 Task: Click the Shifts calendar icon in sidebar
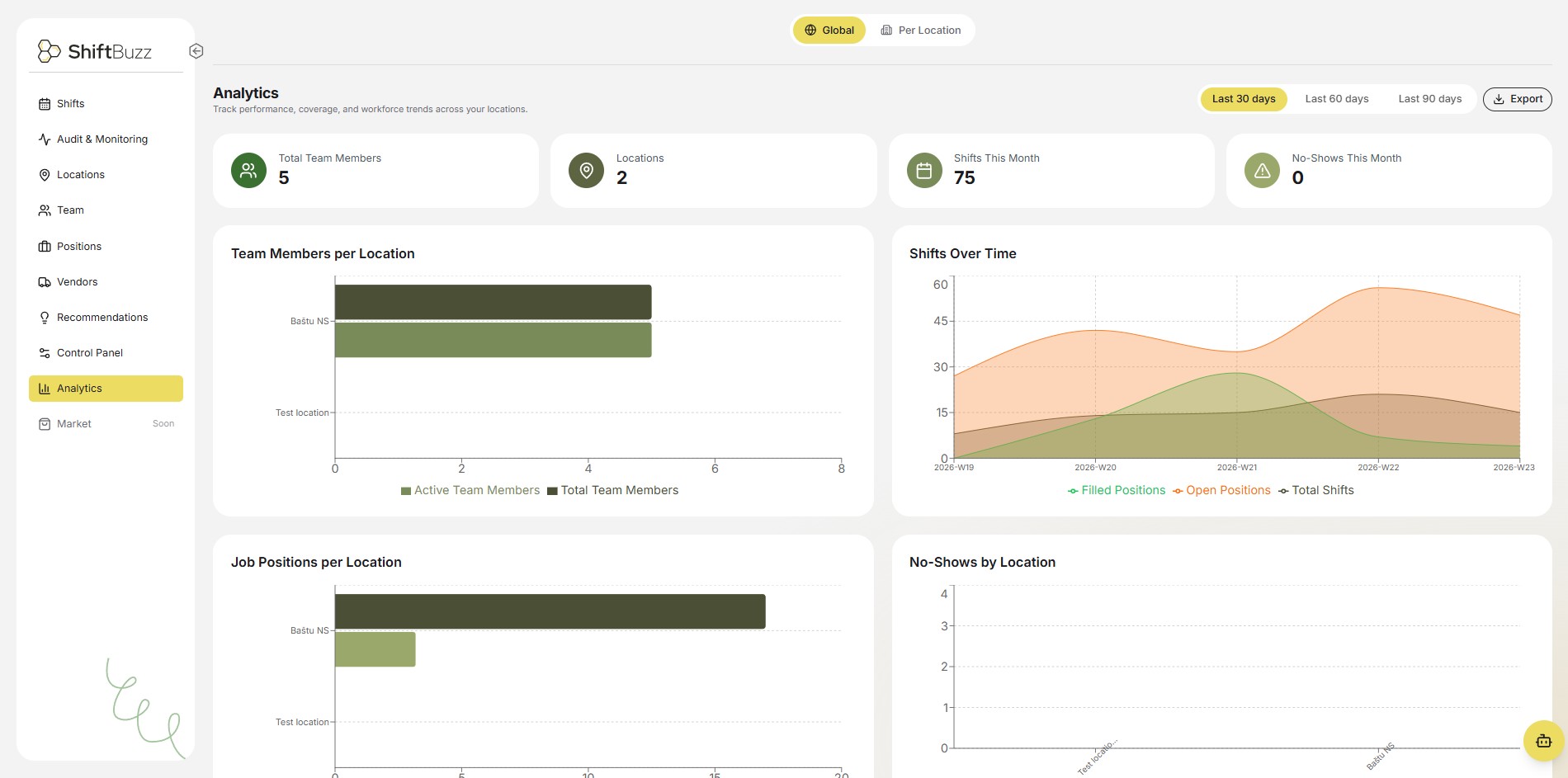pos(45,104)
